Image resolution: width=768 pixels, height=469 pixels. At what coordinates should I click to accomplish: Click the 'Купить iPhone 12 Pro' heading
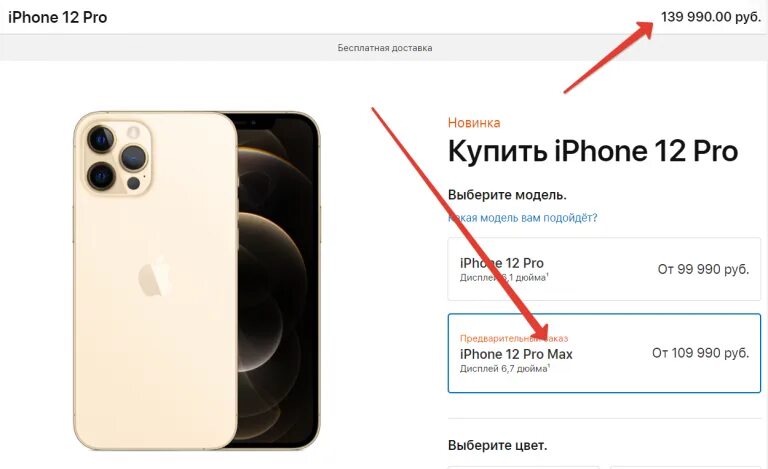point(593,151)
